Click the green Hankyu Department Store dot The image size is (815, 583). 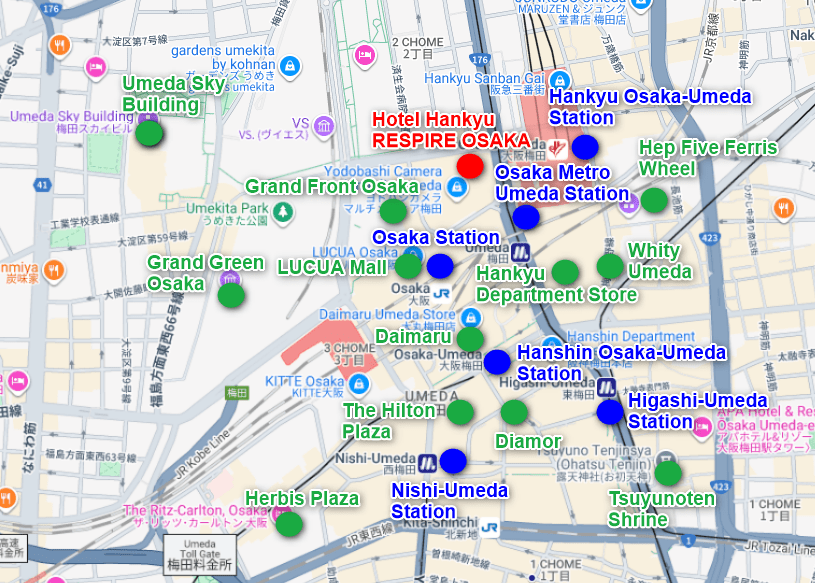coord(565,273)
